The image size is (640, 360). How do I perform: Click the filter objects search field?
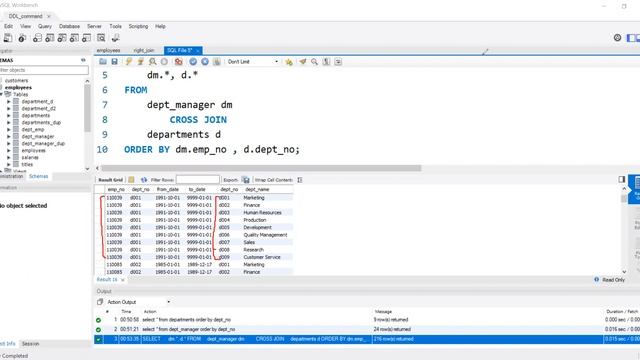(x=43, y=70)
